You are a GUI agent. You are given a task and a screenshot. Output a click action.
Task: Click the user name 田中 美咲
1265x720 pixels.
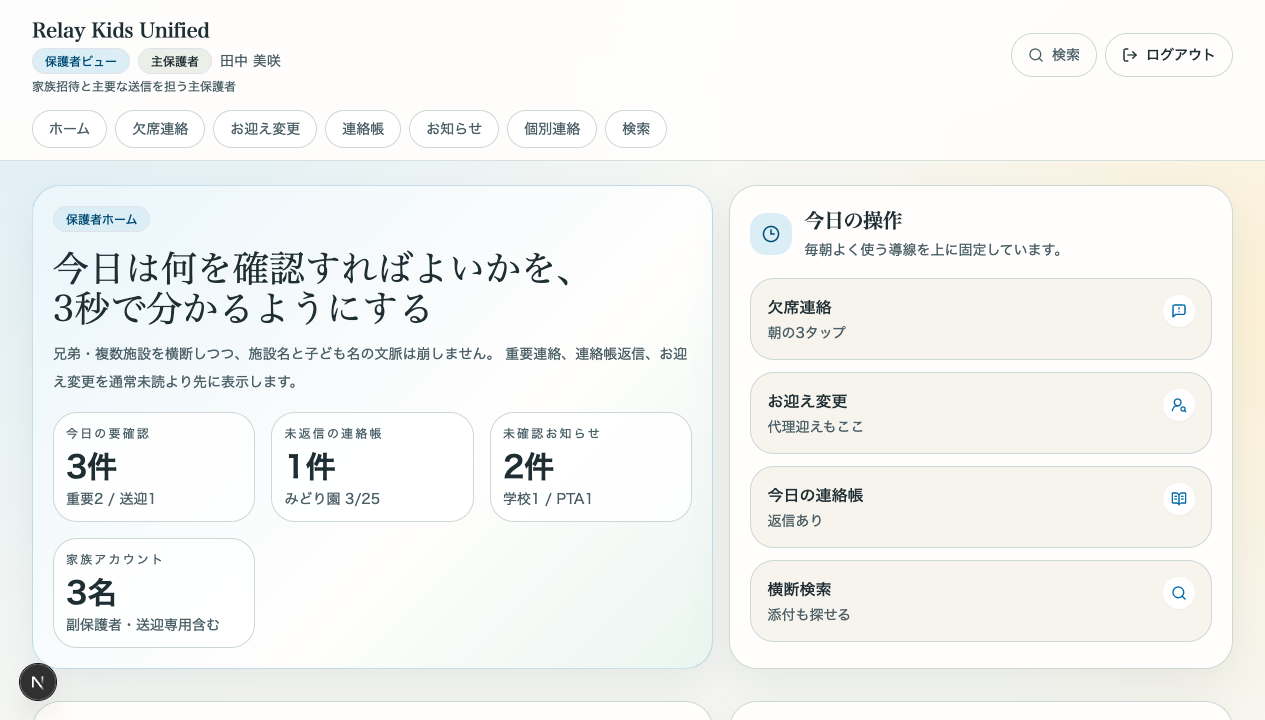point(250,61)
